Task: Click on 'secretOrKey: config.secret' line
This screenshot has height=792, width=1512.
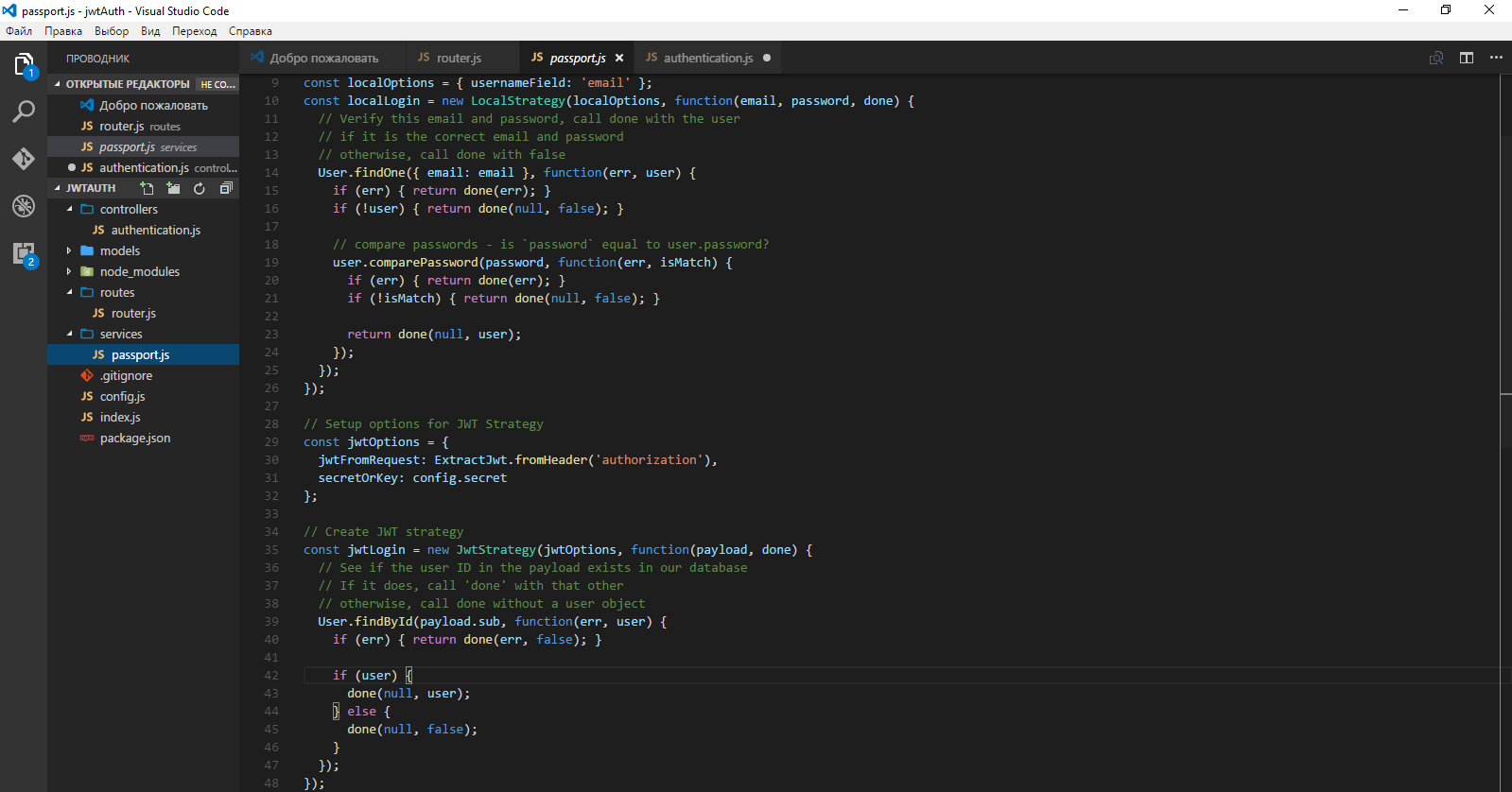Action: 412,477
